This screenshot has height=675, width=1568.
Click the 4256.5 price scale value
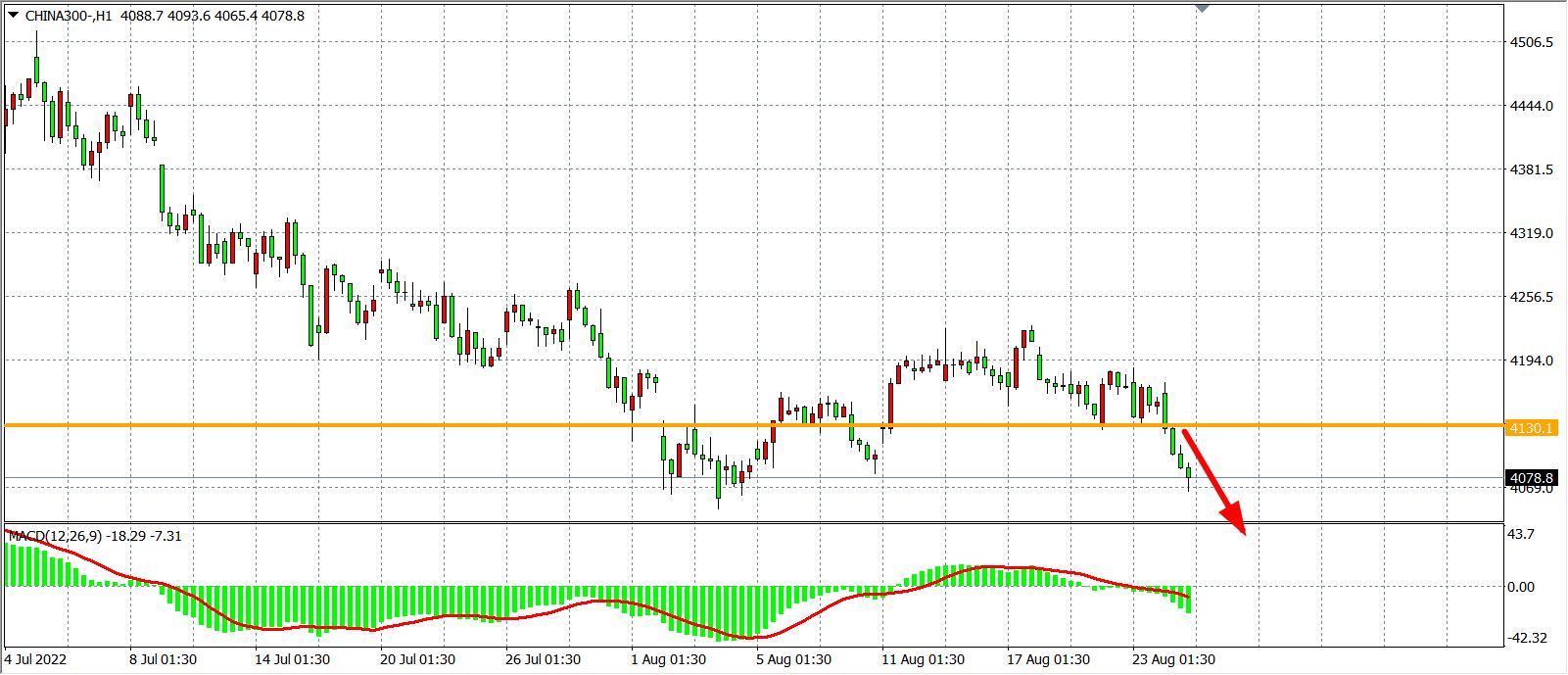[1532, 298]
